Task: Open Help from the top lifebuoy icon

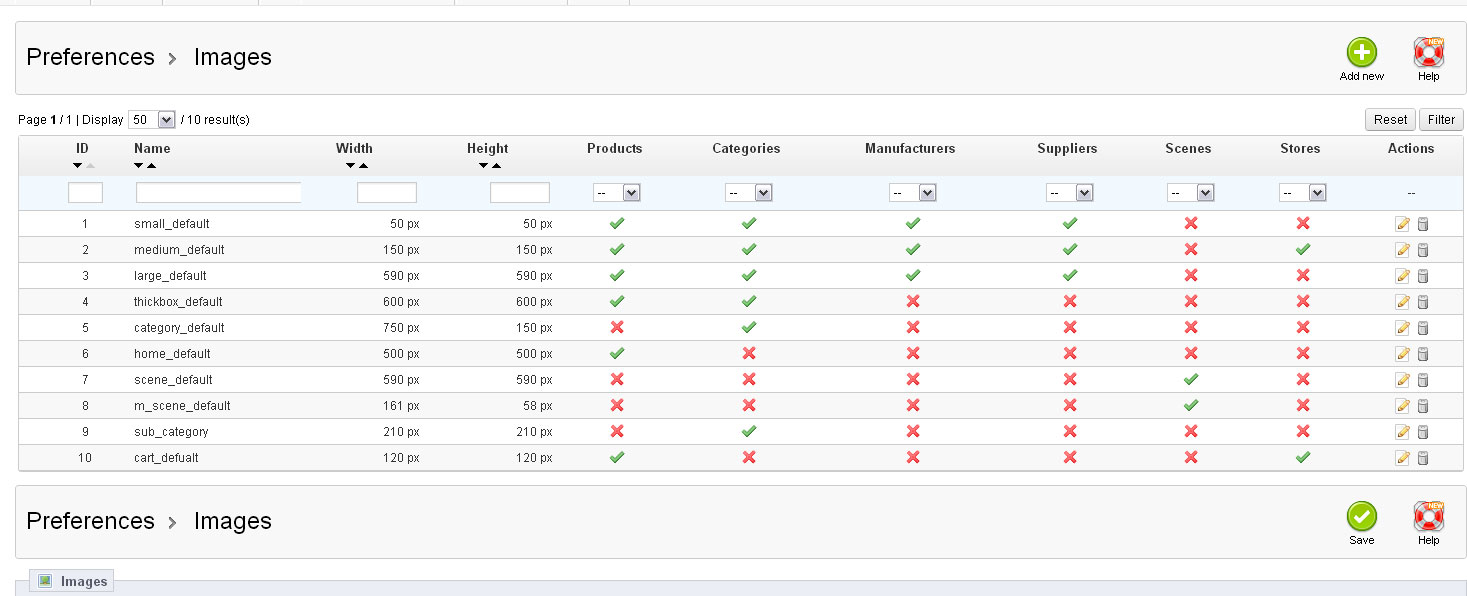Action: pos(1428,53)
